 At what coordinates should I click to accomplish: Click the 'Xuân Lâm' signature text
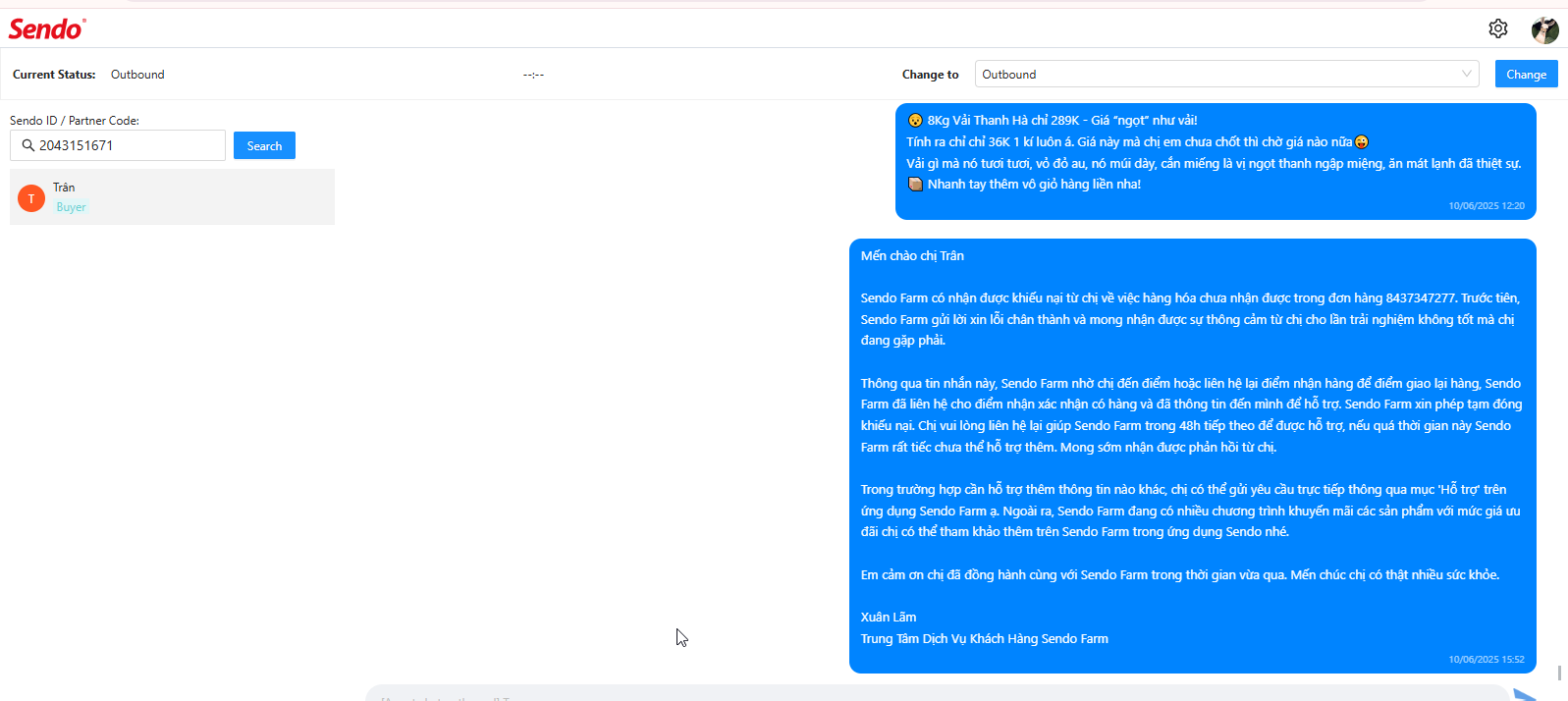[889, 618]
